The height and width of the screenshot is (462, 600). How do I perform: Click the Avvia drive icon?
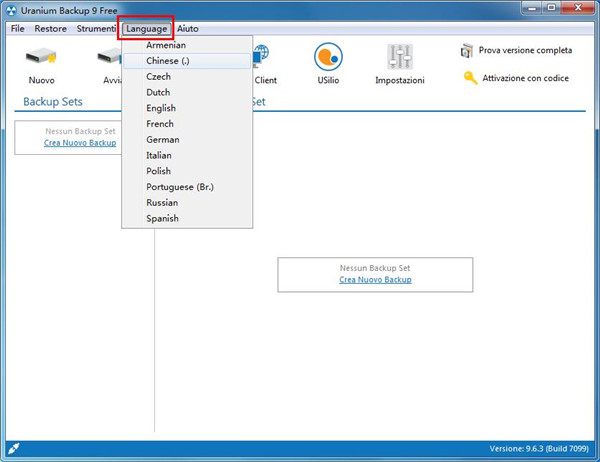click(x=109, y=57)
